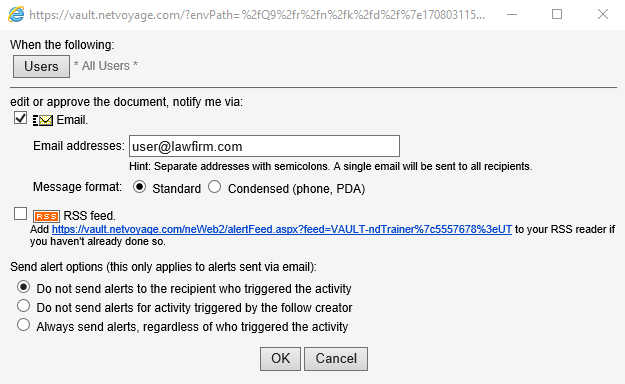Minimize the browser popup window
Viewport: 625px width, 384px height.
tap(512, 15)
